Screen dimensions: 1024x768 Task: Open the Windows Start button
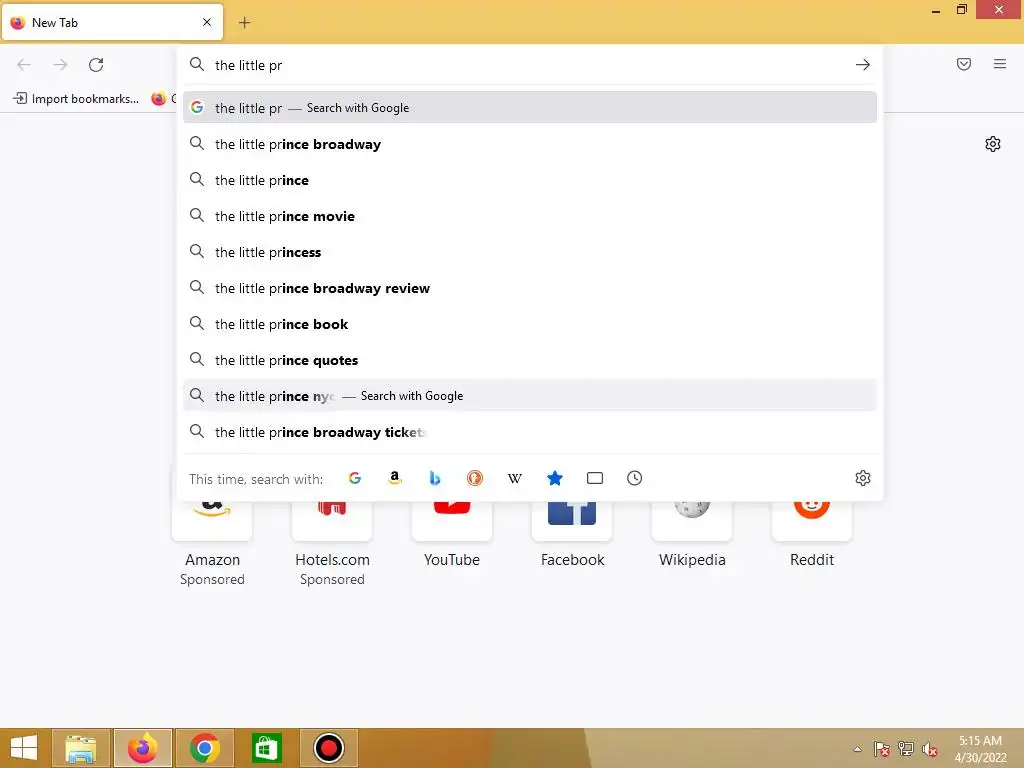pyautogui.click(x=24, y=748)
